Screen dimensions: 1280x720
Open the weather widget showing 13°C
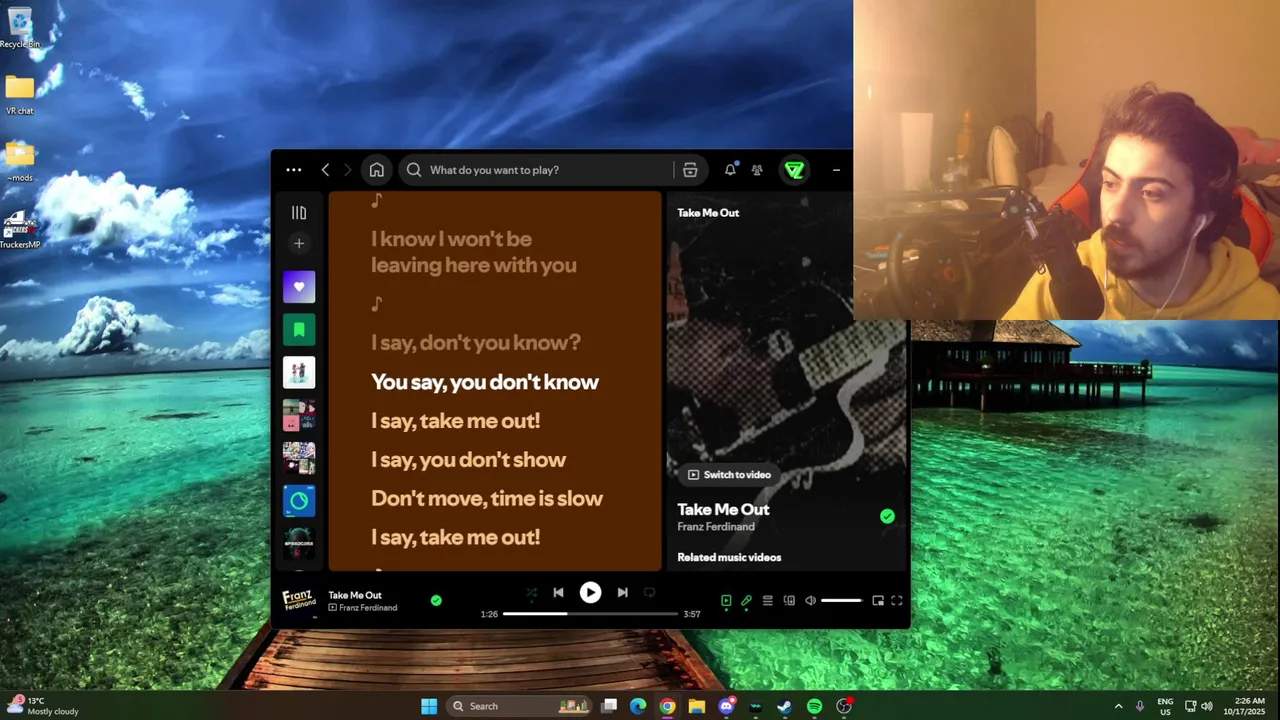[x=42, y=706]
